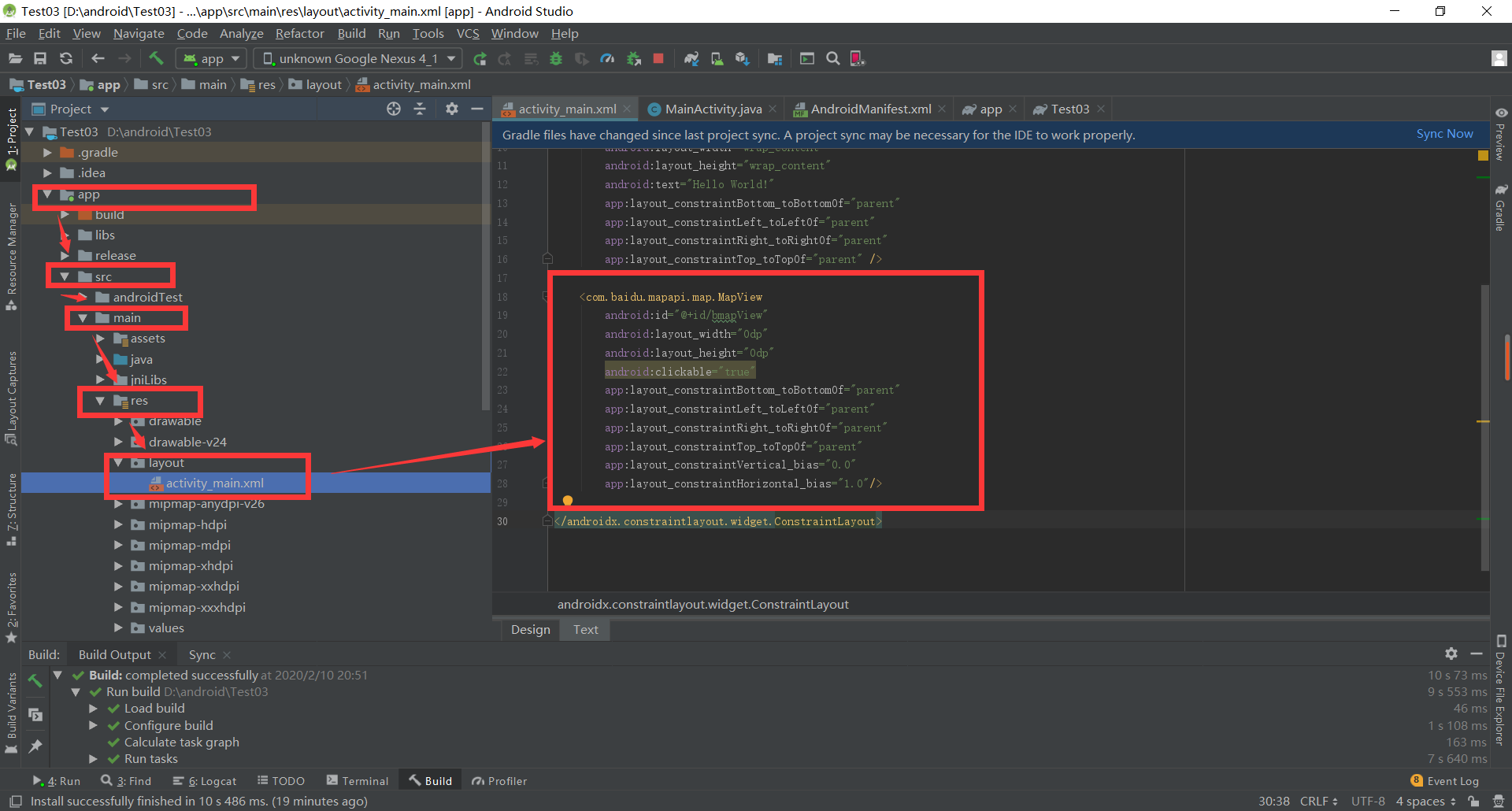The image size is (1512, 811).
Task: Click the Rerun app green icon
Action: 479,58
